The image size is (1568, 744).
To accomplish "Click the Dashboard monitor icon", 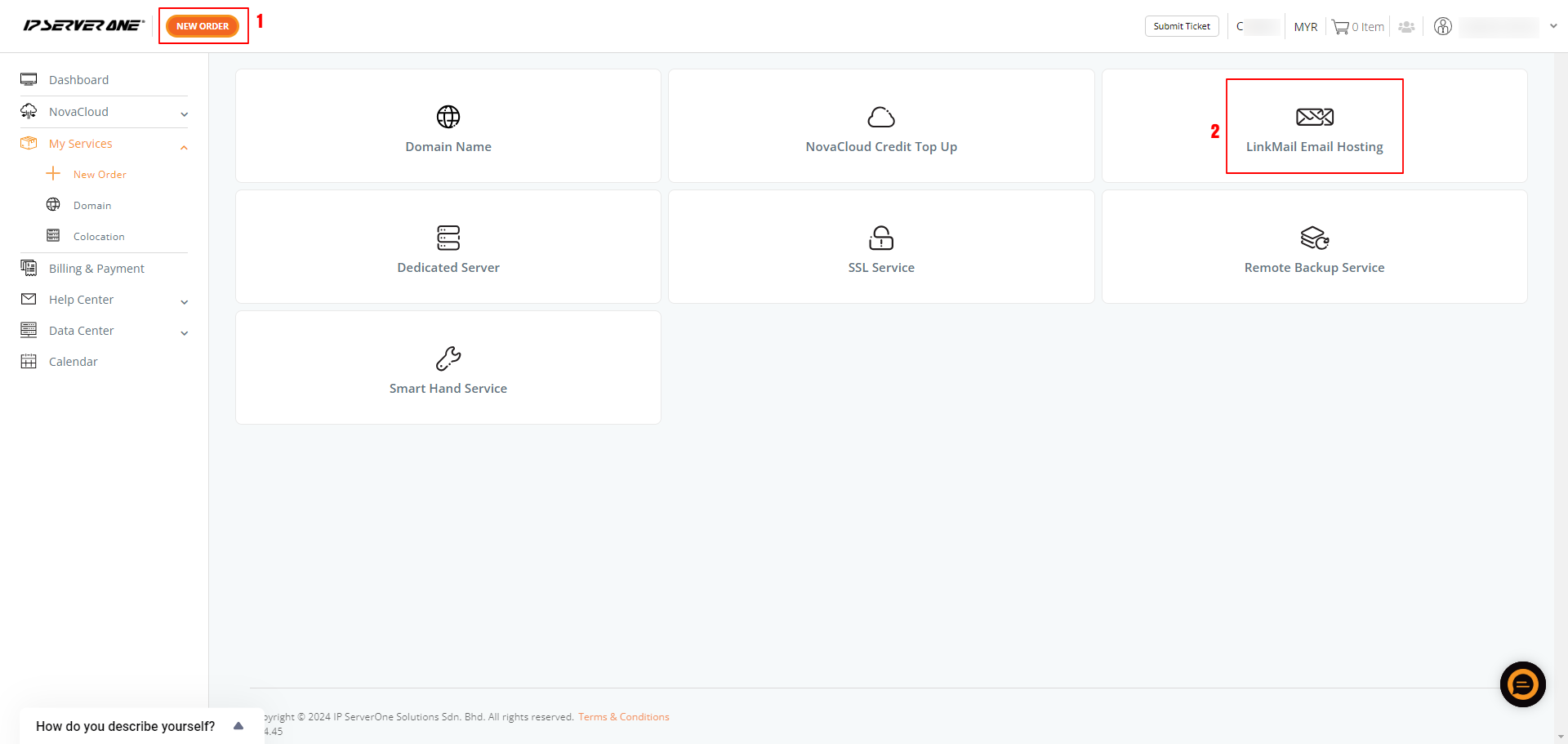I will coord(29,79).
